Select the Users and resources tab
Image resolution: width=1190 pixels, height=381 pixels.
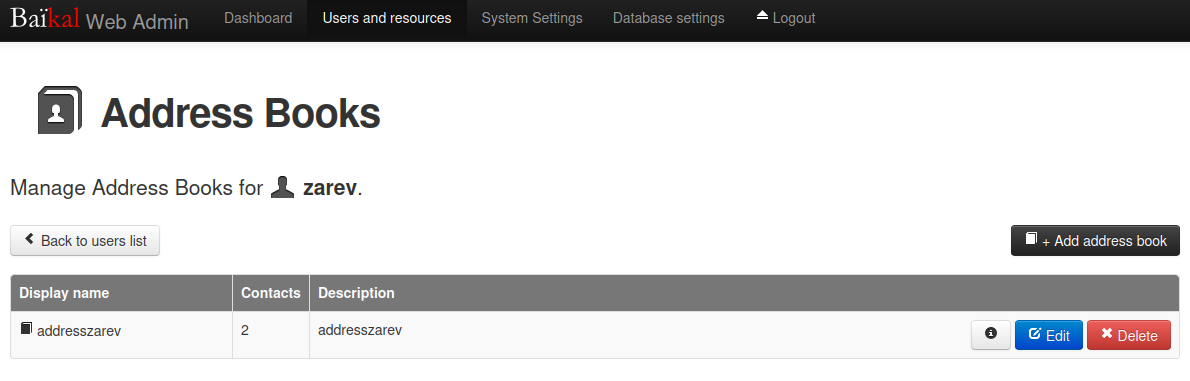(386, 18)
